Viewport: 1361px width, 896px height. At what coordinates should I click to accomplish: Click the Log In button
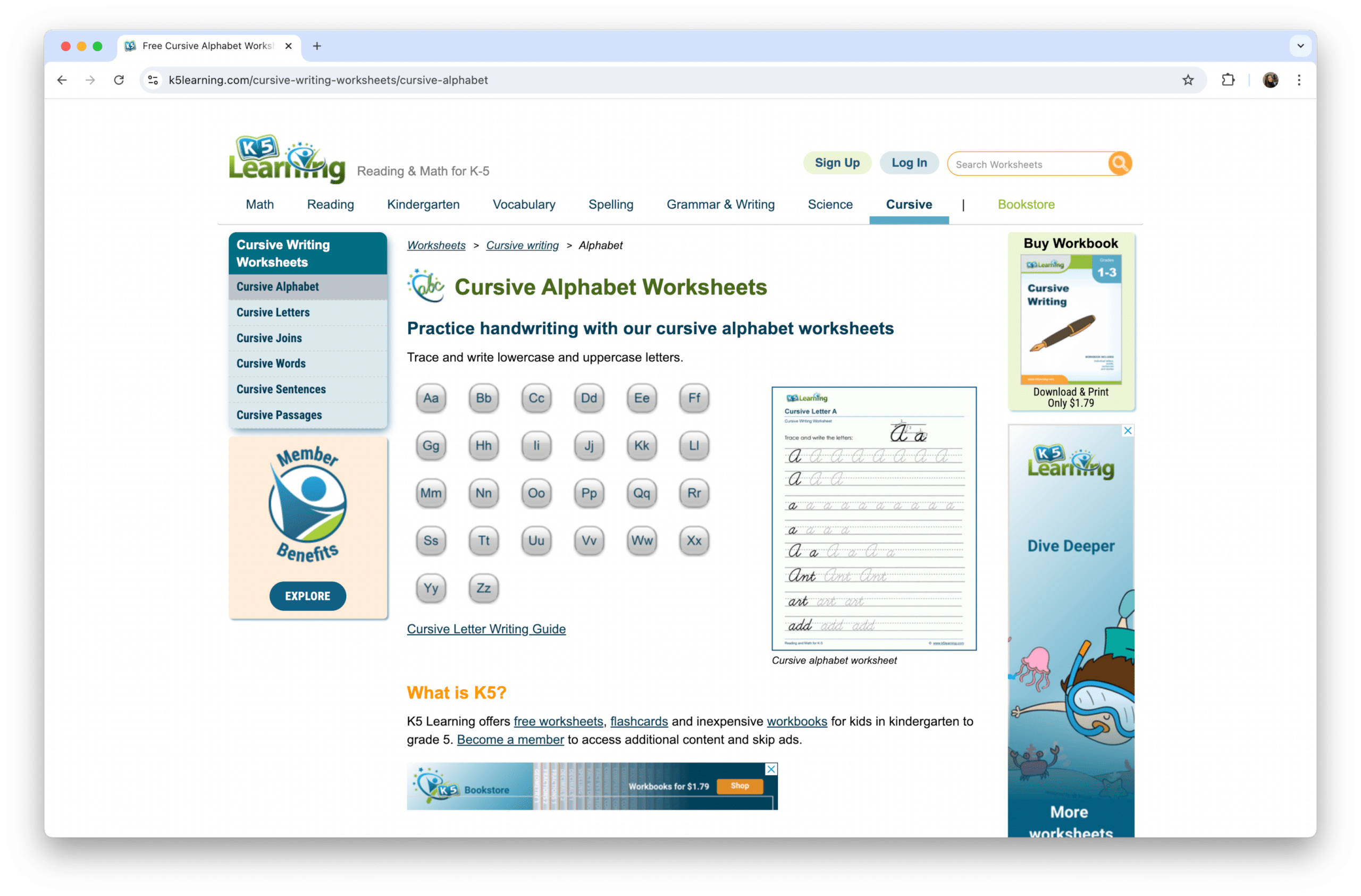[x=909, y=163]
